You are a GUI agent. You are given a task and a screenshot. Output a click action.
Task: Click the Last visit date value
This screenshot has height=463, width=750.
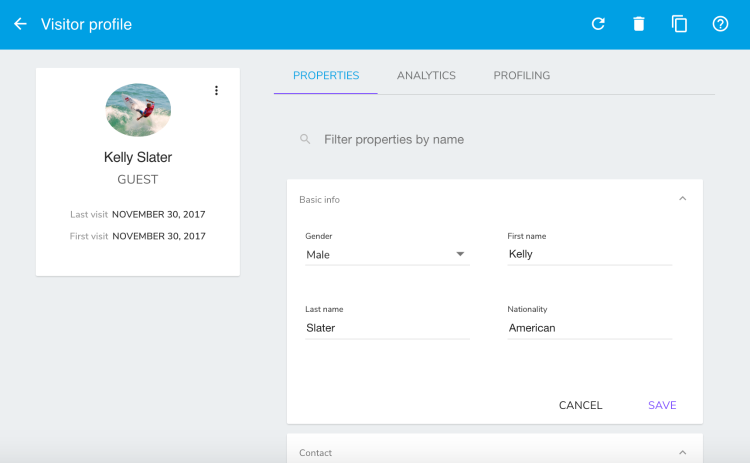[159, 214]
